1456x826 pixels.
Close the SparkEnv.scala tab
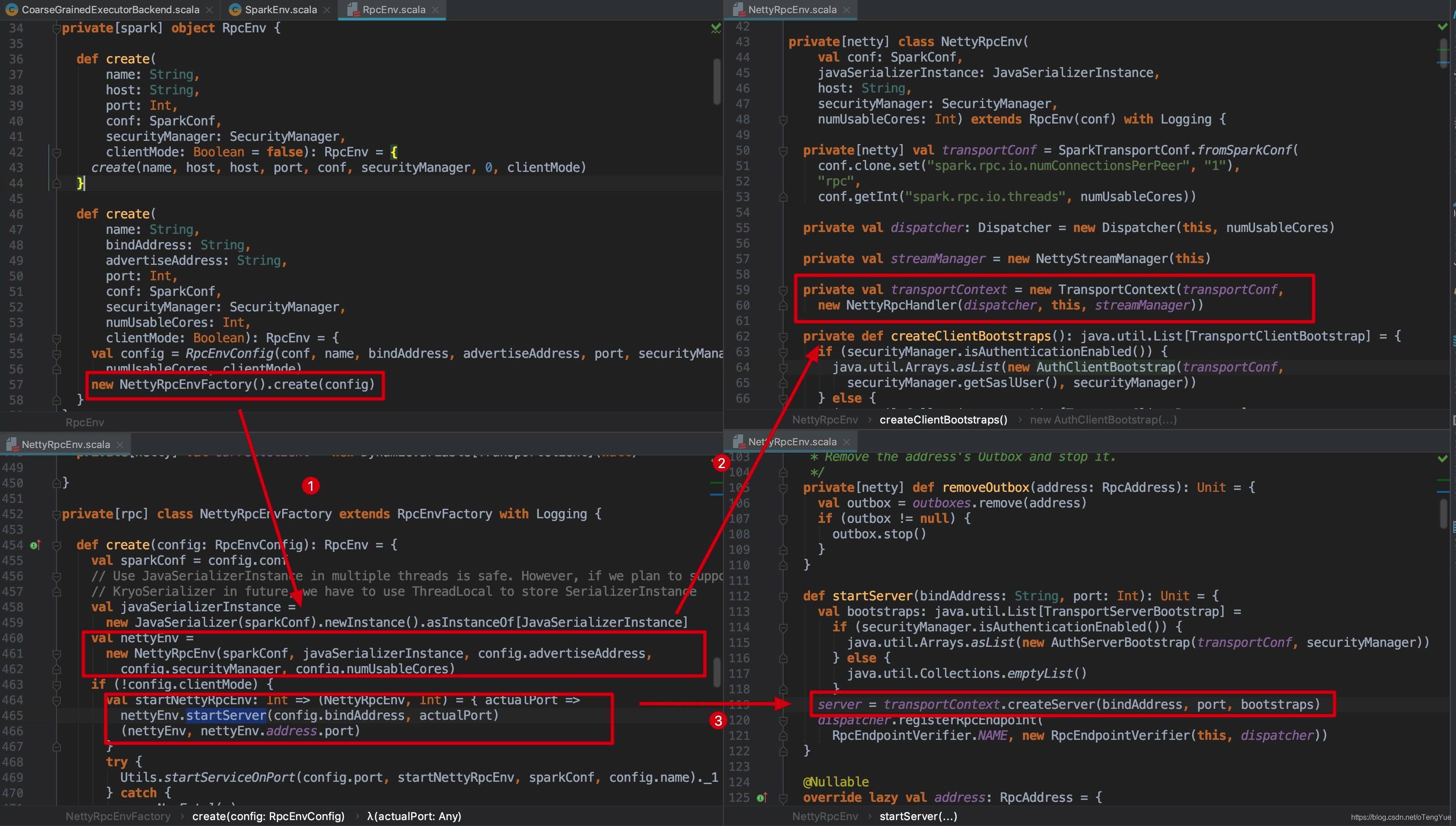click(x=327, y=10)
